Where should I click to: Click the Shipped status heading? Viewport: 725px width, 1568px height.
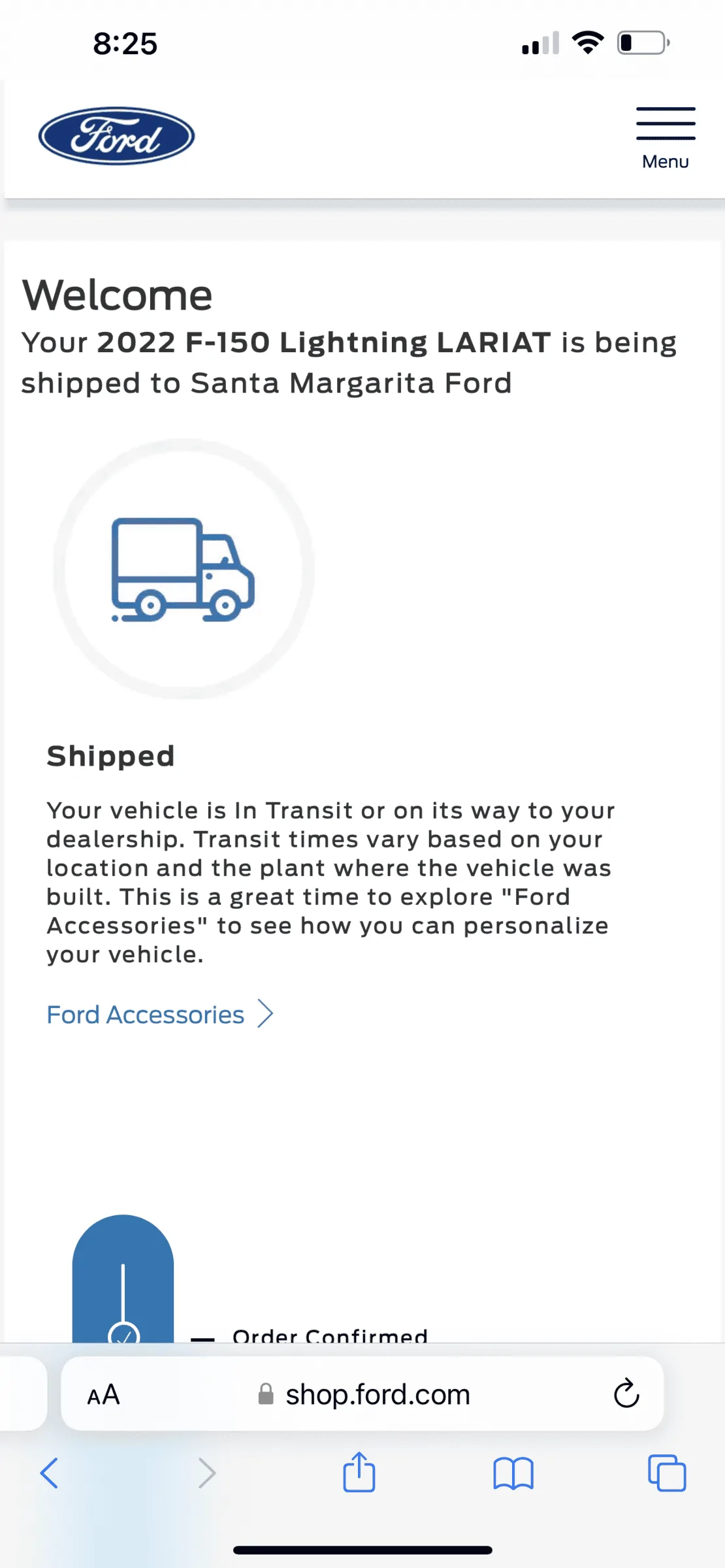coord(110,756)
